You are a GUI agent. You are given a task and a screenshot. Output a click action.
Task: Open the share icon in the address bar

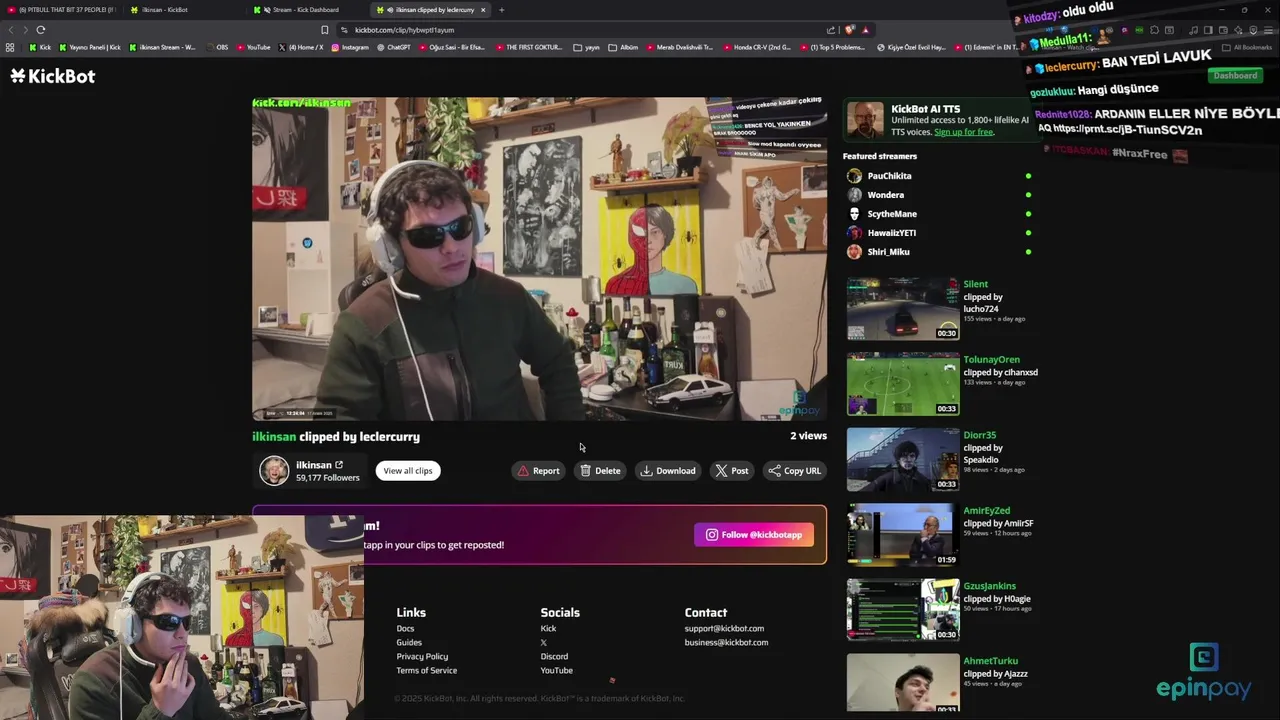click(831, 30)
